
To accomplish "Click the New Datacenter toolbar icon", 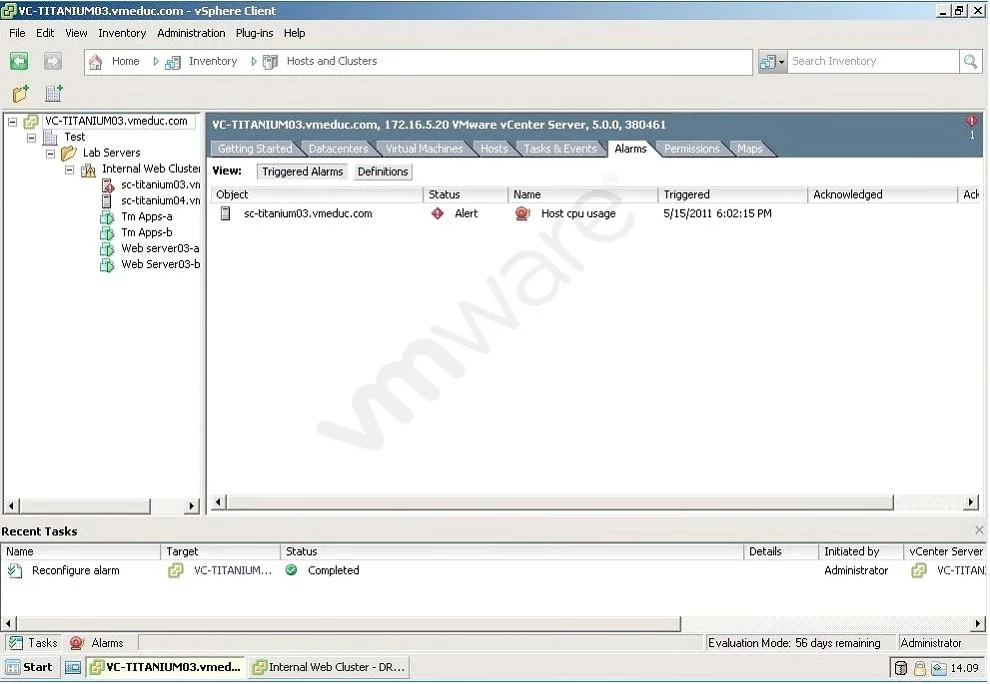I will [54, 93].
